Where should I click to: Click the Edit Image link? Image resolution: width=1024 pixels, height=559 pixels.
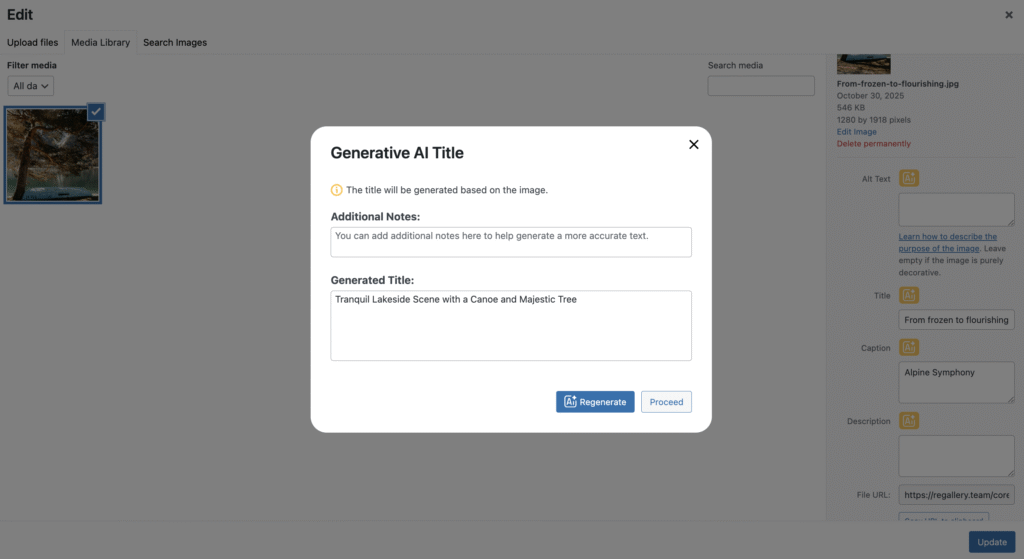pos(857,132)
